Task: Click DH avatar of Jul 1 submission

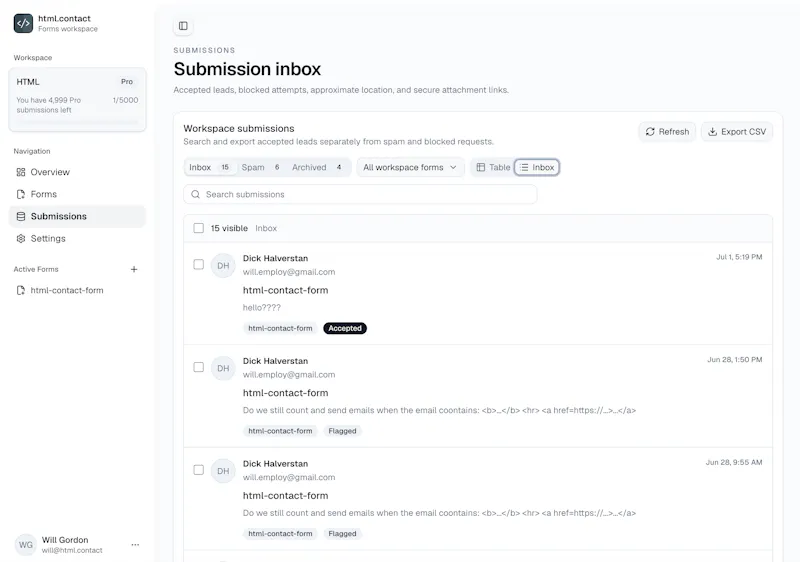Action: [x=223, y=266]
